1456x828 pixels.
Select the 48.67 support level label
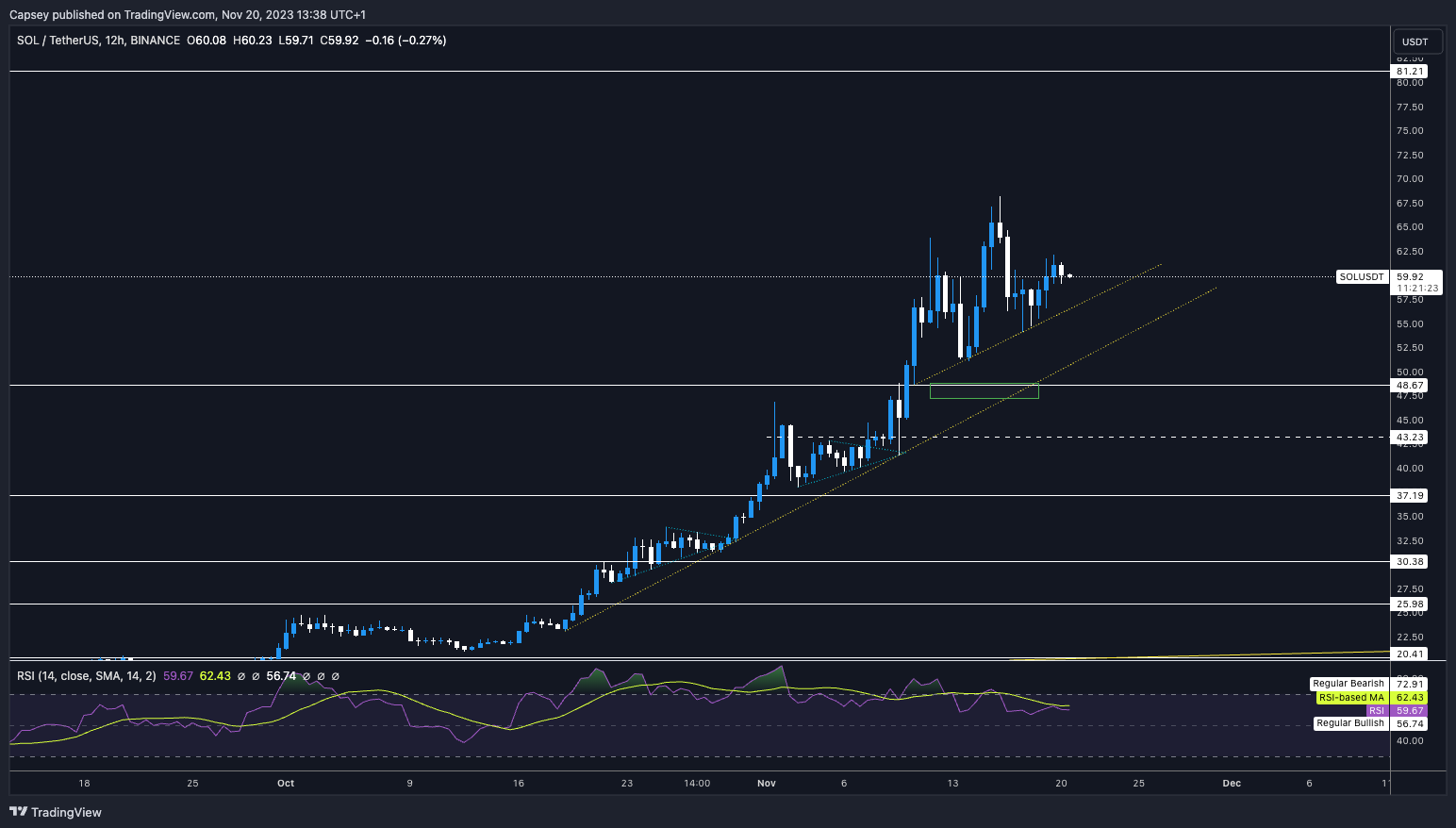click(x=1410, y=386)
